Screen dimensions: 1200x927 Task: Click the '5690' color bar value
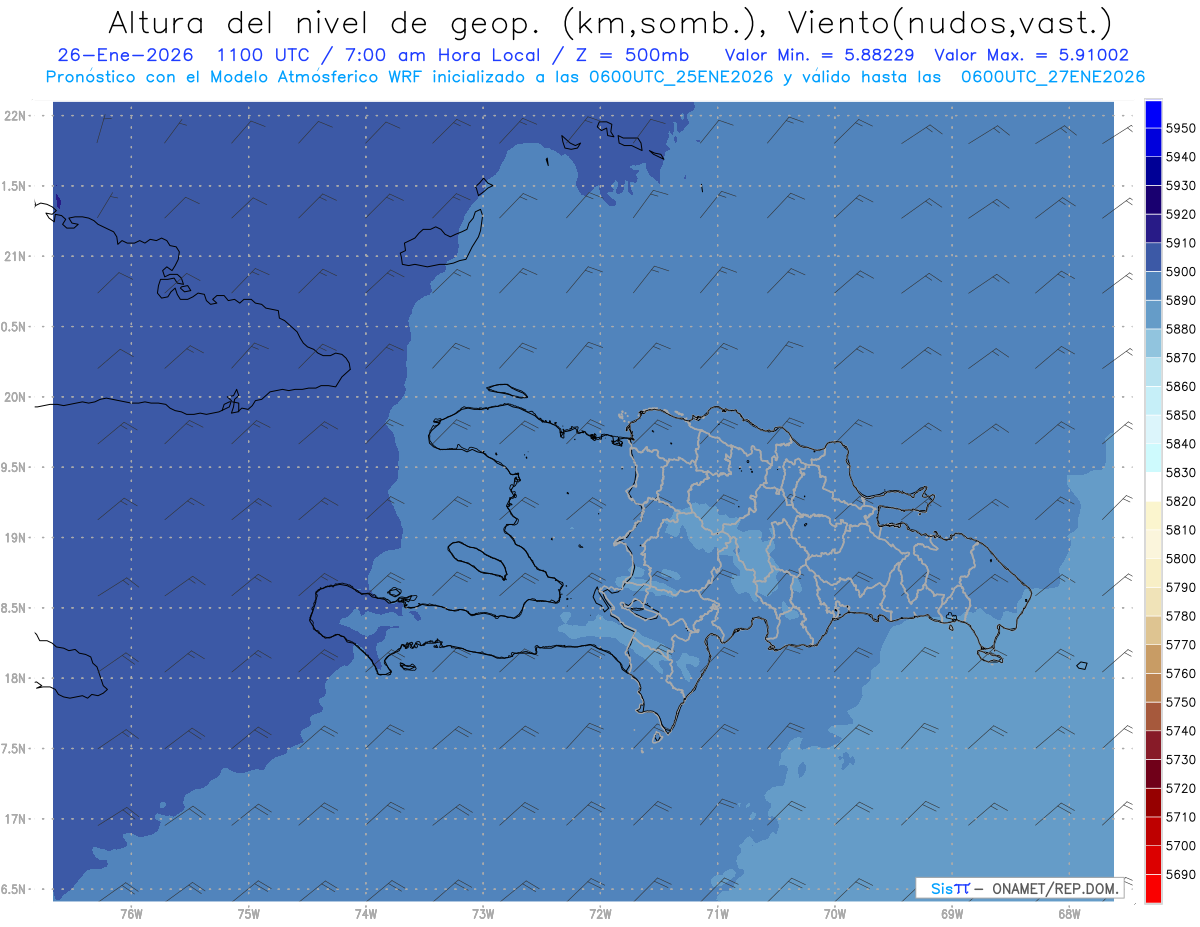pos(1181,874)
